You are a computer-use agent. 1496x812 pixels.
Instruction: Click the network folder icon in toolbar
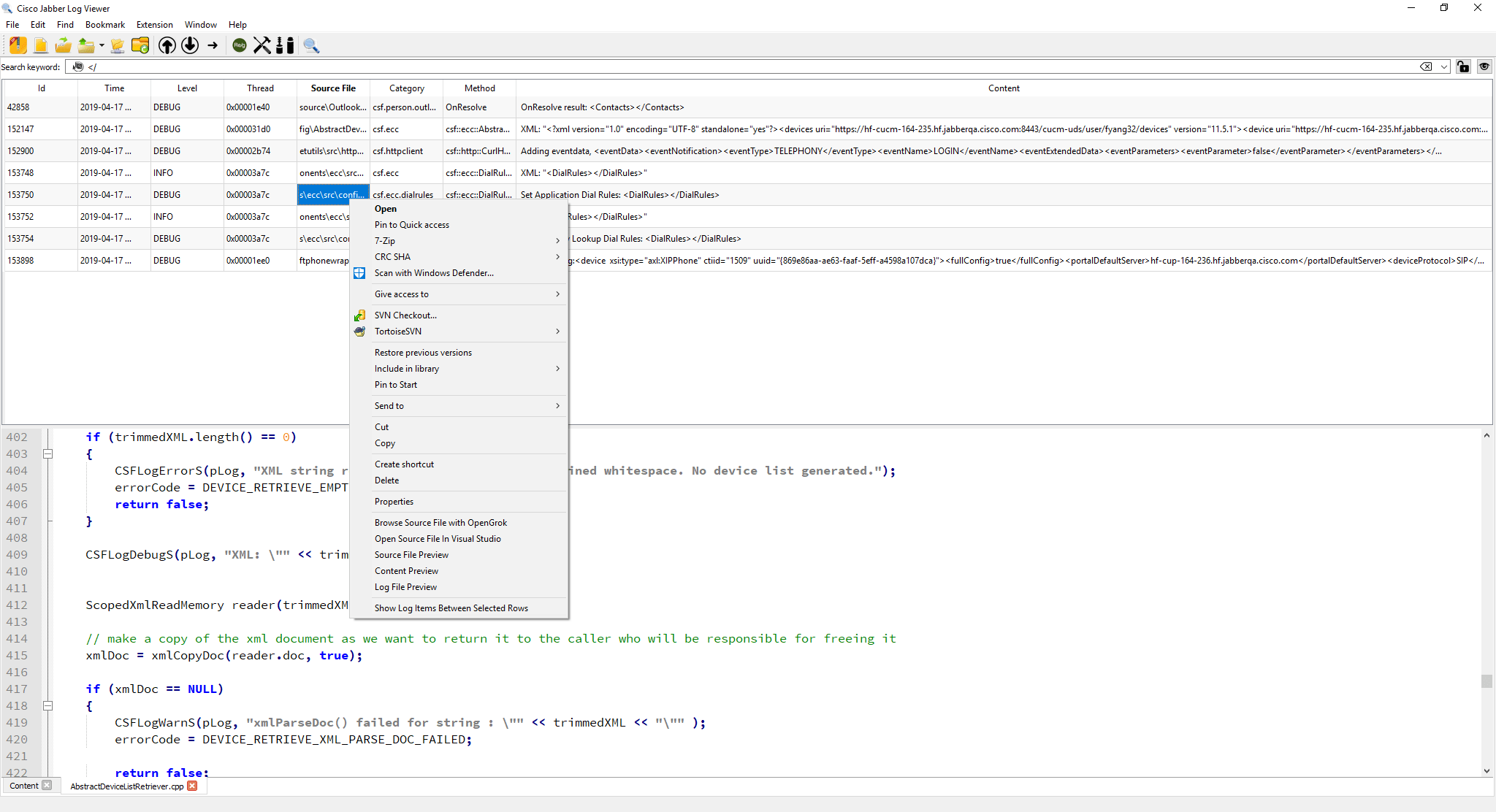pos(117,45)
